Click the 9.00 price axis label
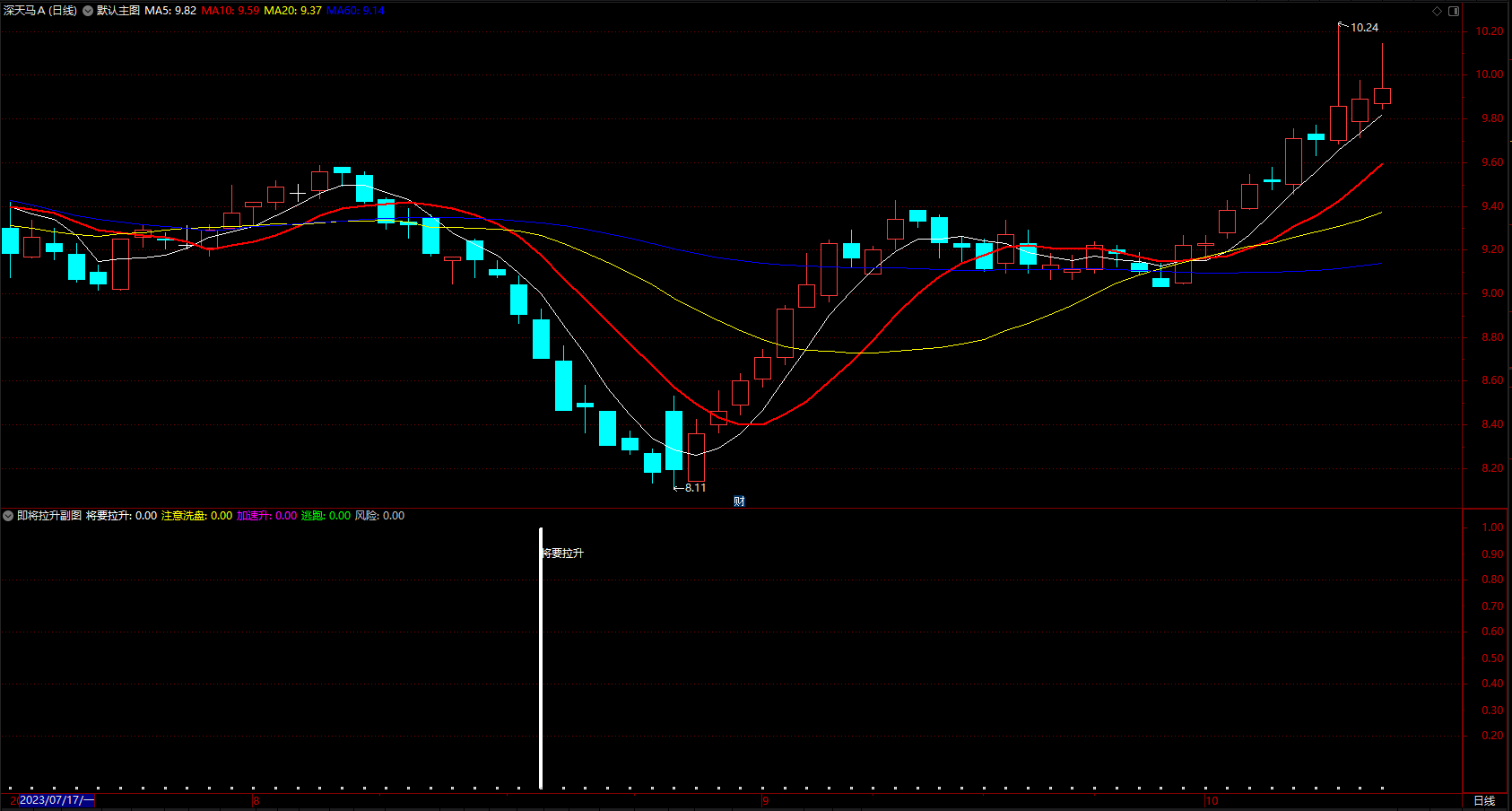This screenshot has height=811, width=1512. (x=1492, y=293)
